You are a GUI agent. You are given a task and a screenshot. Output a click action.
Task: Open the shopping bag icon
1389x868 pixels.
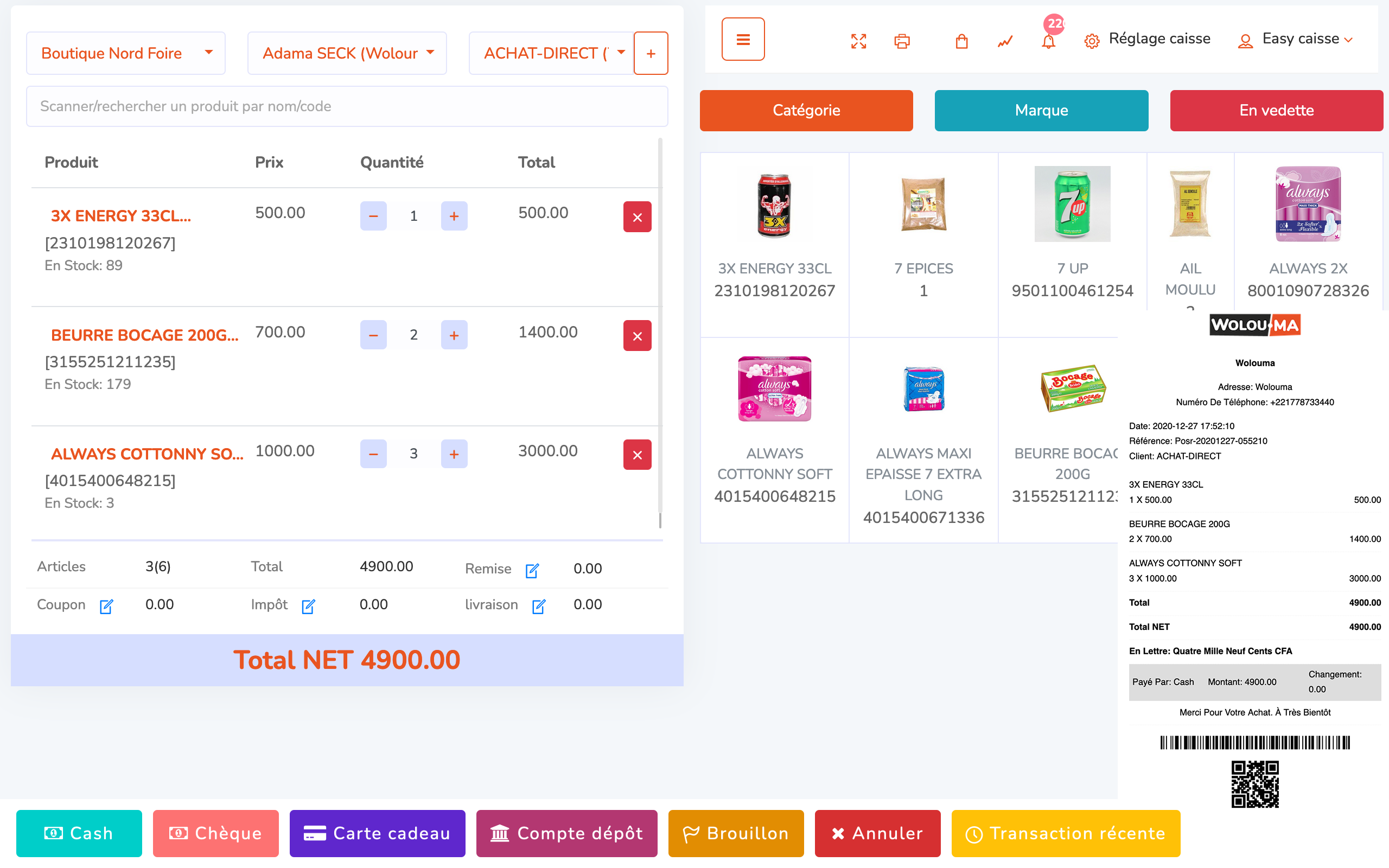(961, 41)
